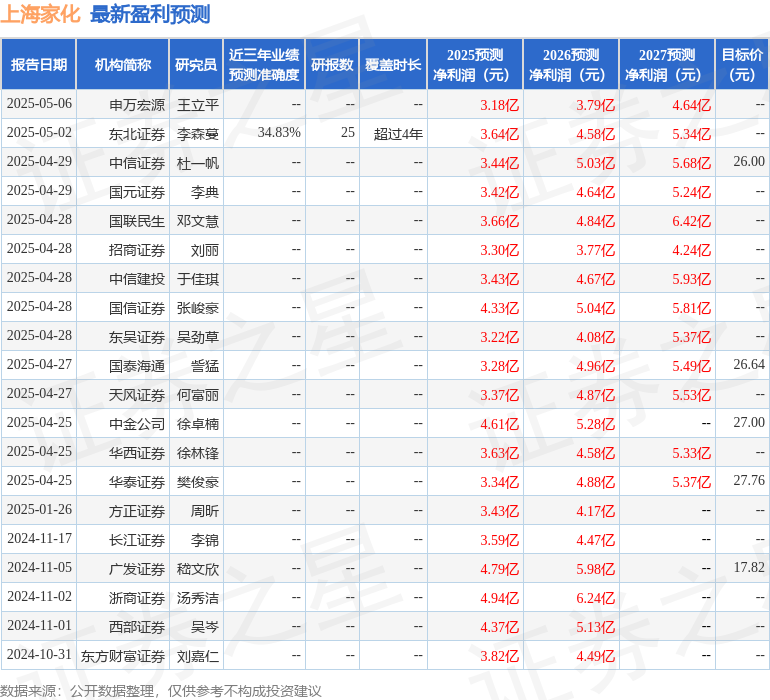Select the 报告日期 column header

pos(39,65)
